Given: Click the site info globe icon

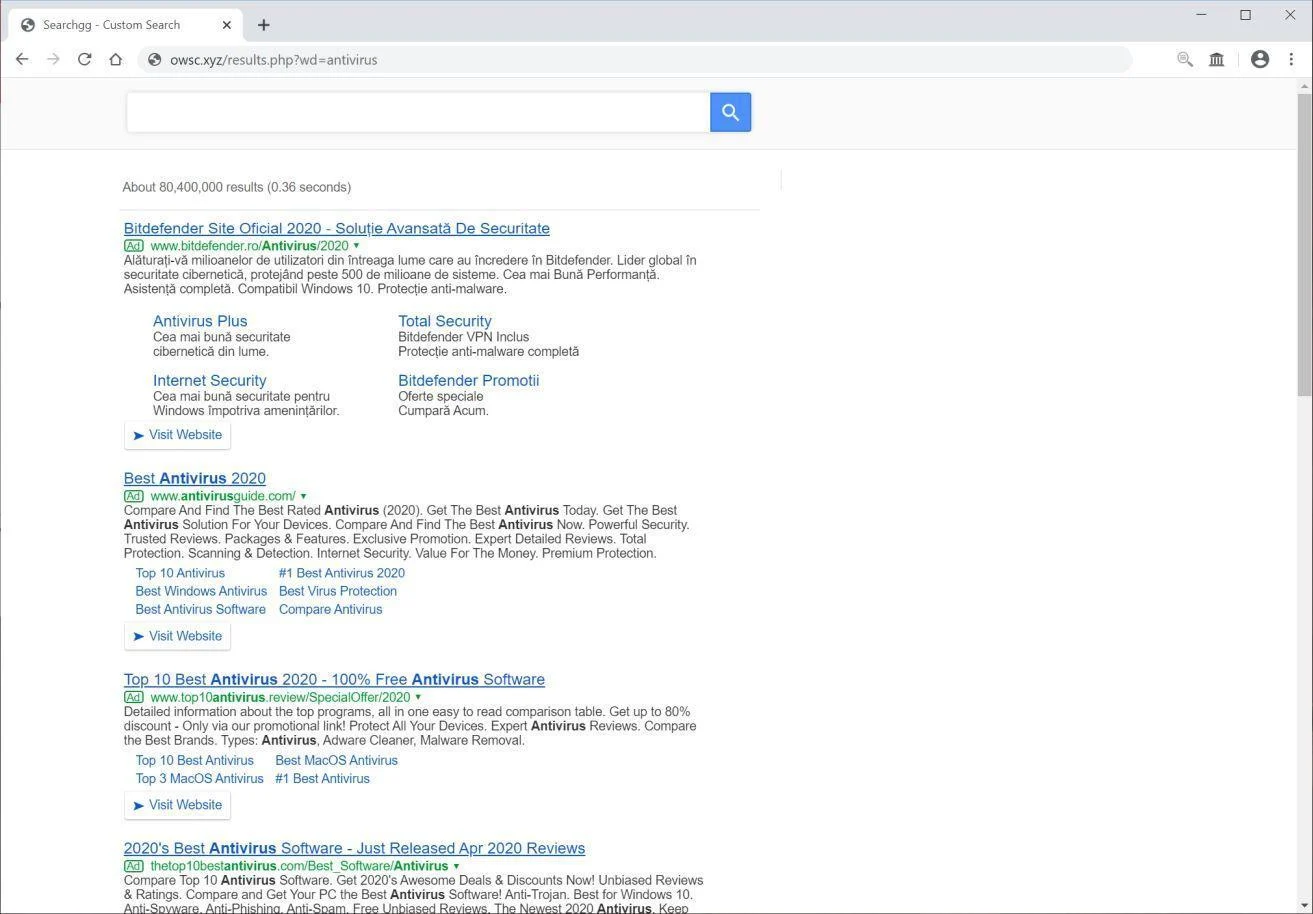Looking at the screenshot, I should [154, 60].
